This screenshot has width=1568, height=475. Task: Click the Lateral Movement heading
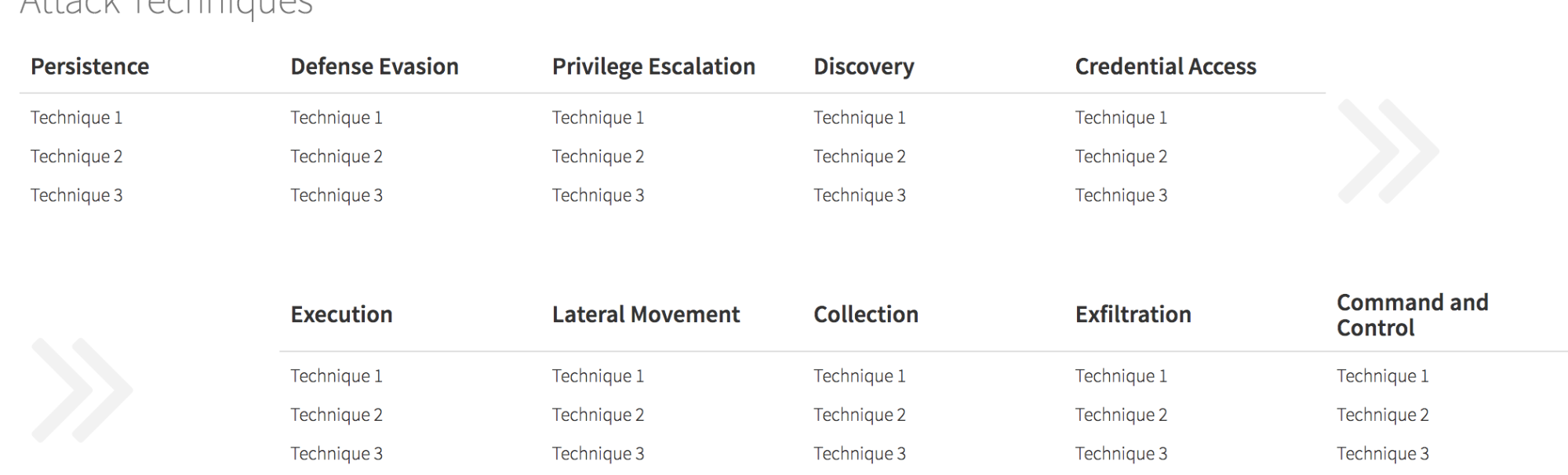(x=646, y=314)
